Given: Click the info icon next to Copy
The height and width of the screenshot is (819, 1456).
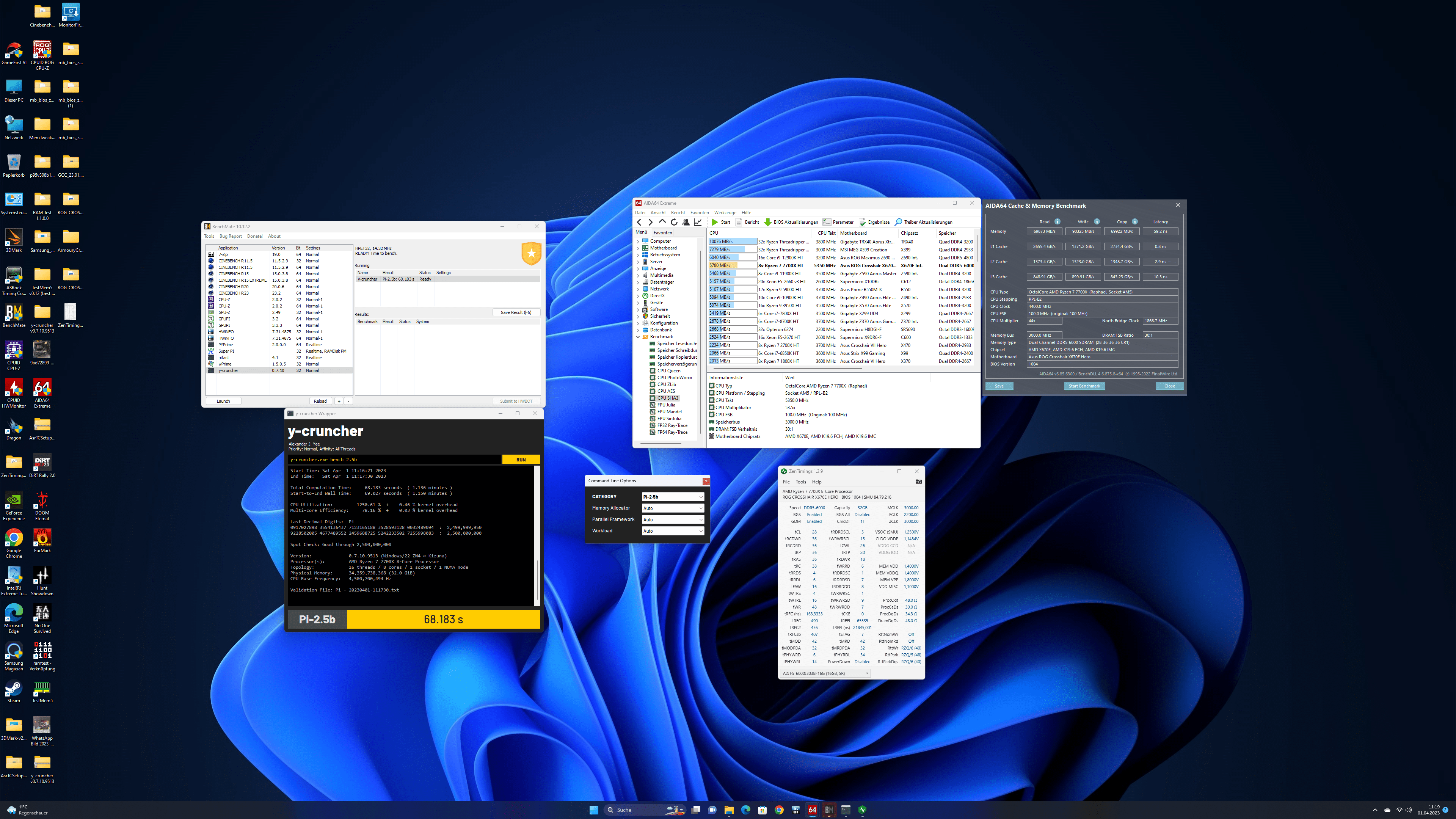Looking at the screenshot, I should coord(1135,221).
